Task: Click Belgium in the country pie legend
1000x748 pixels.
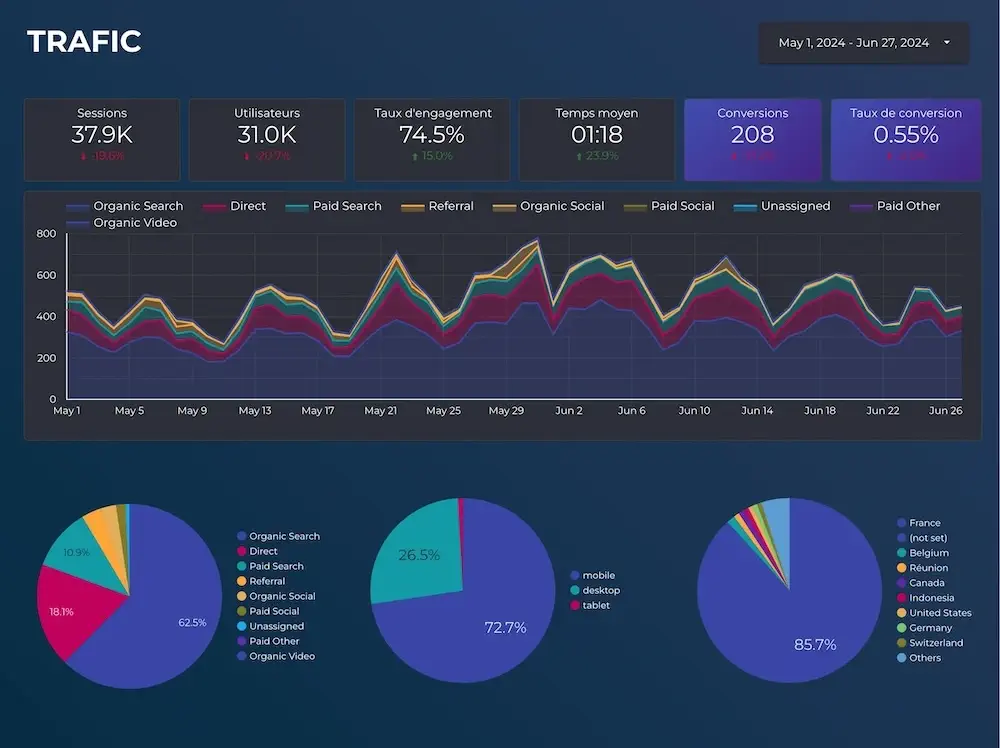Action: click(x=928, y=553)
